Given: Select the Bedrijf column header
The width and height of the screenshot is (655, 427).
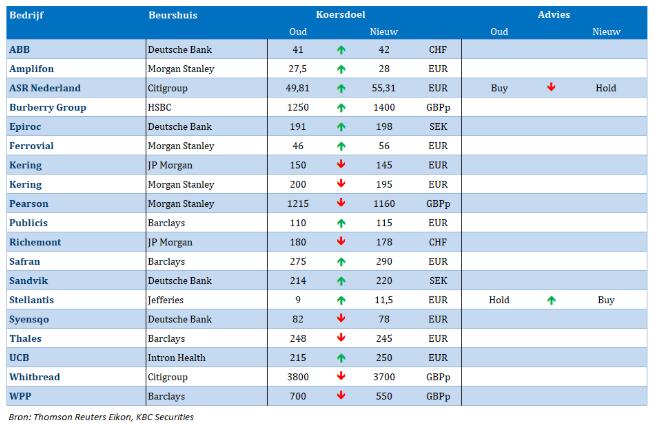Looking at the screenshot, I should (26, 15).
